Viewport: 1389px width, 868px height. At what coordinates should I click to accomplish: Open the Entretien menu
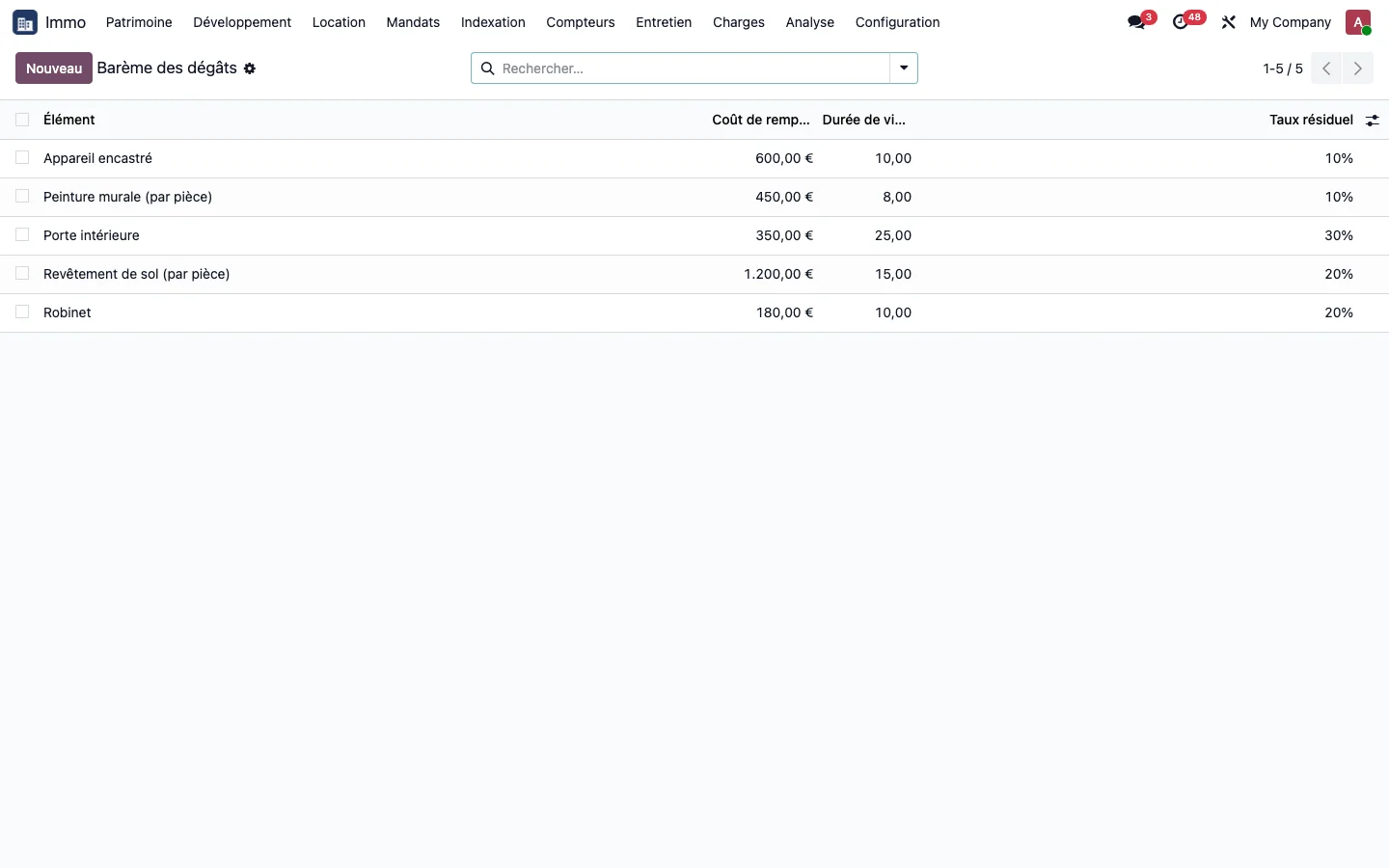pos(664,22)
